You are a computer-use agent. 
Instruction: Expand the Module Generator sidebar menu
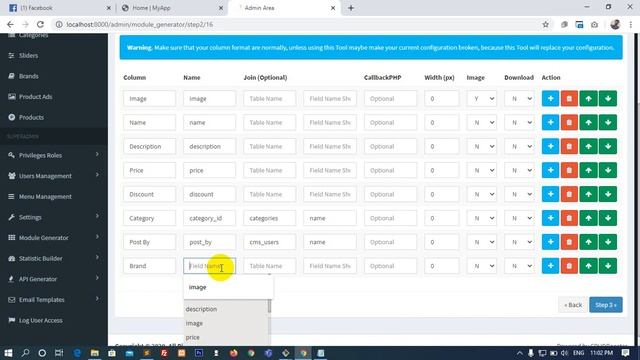(x=54, y=238)
